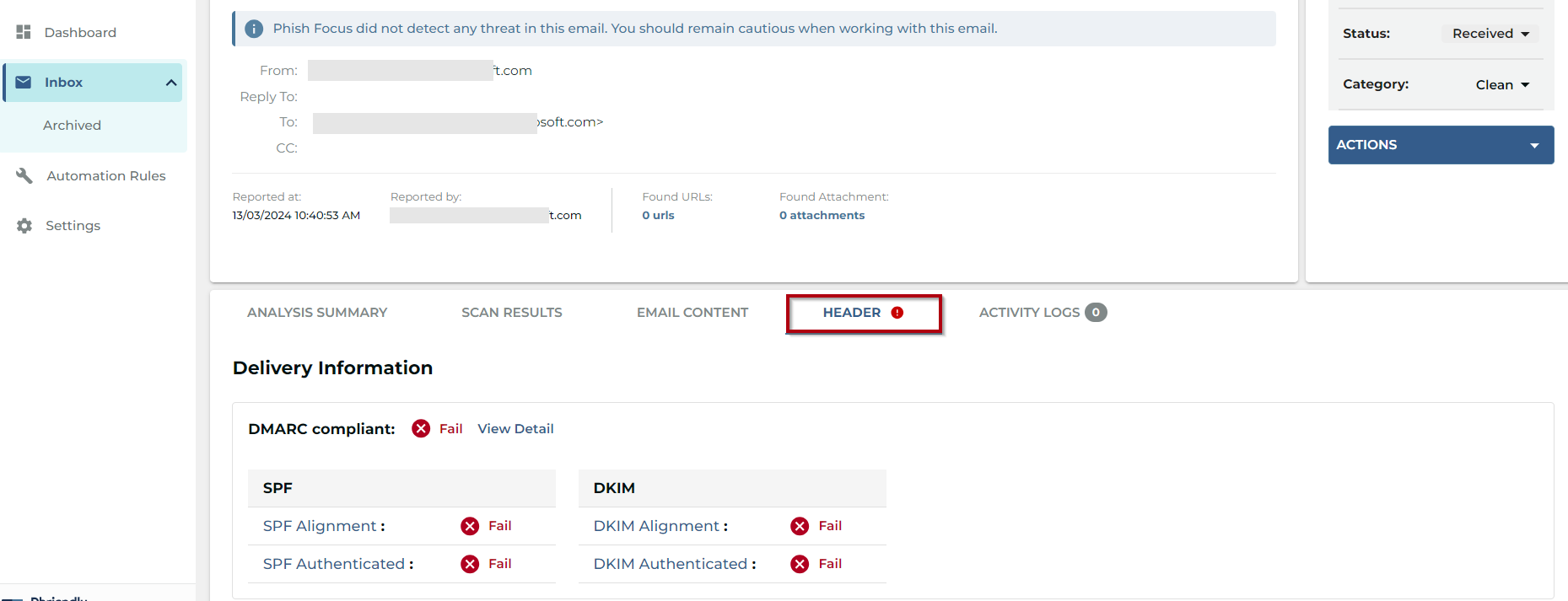Open the Archived folder
This screenshot has width=1568, height=601.
coord(73,126)
